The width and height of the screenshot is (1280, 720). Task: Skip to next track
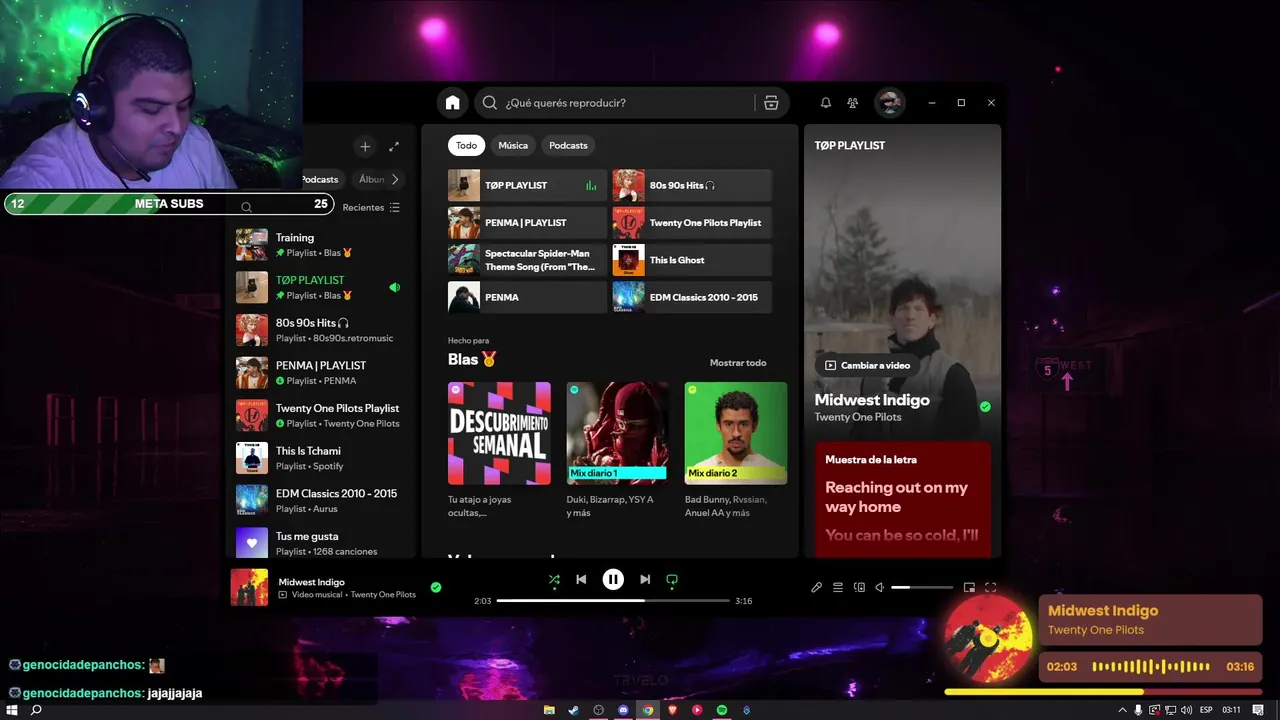[x=645, y=579]
